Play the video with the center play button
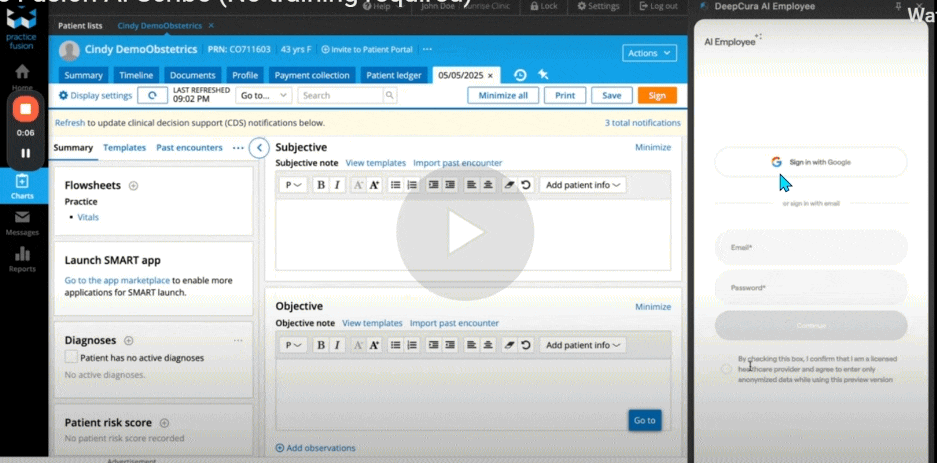This screenshot has height=463, width=937. pyautogui.click(x=465, y=232)
